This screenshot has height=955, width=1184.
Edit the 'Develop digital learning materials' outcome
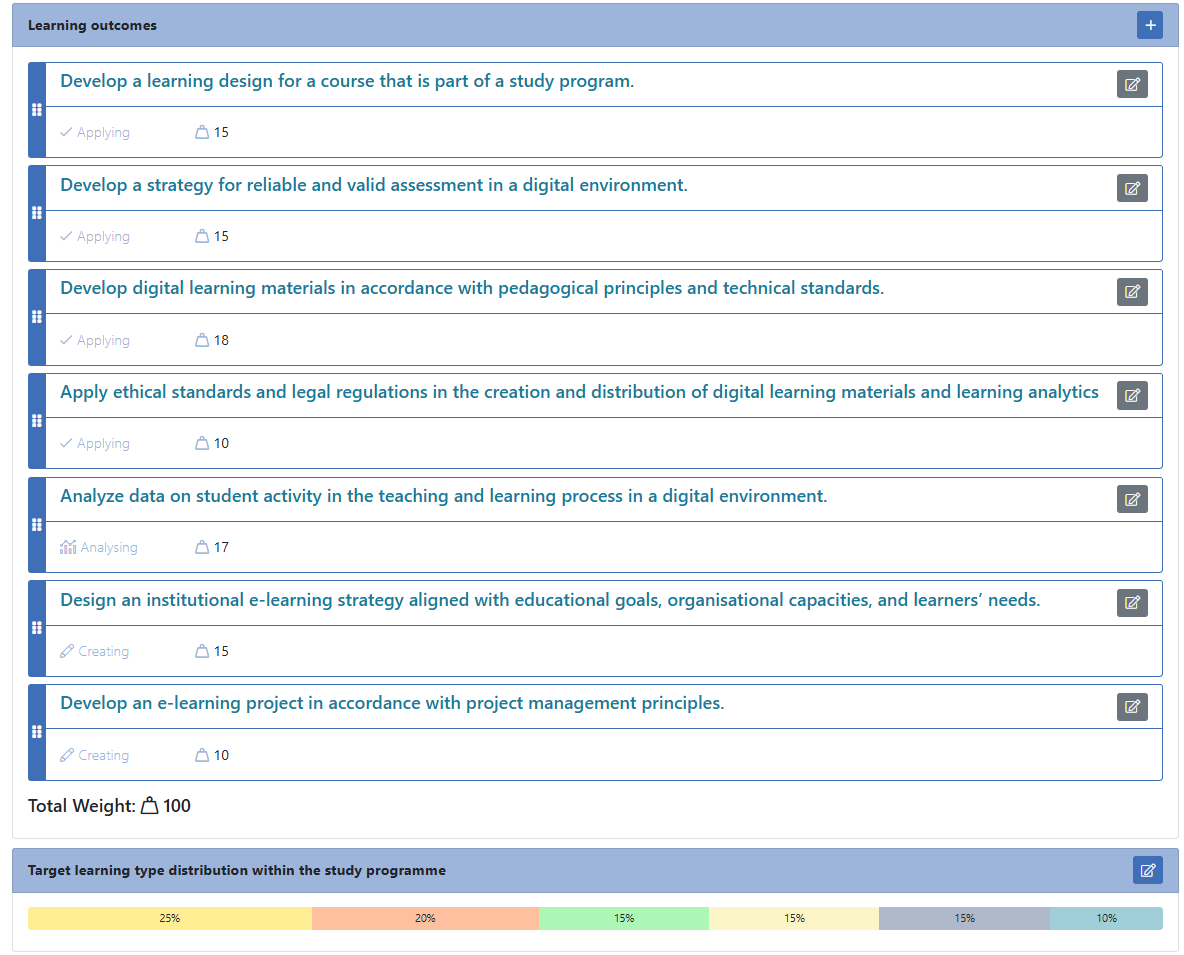[1132, 291]
